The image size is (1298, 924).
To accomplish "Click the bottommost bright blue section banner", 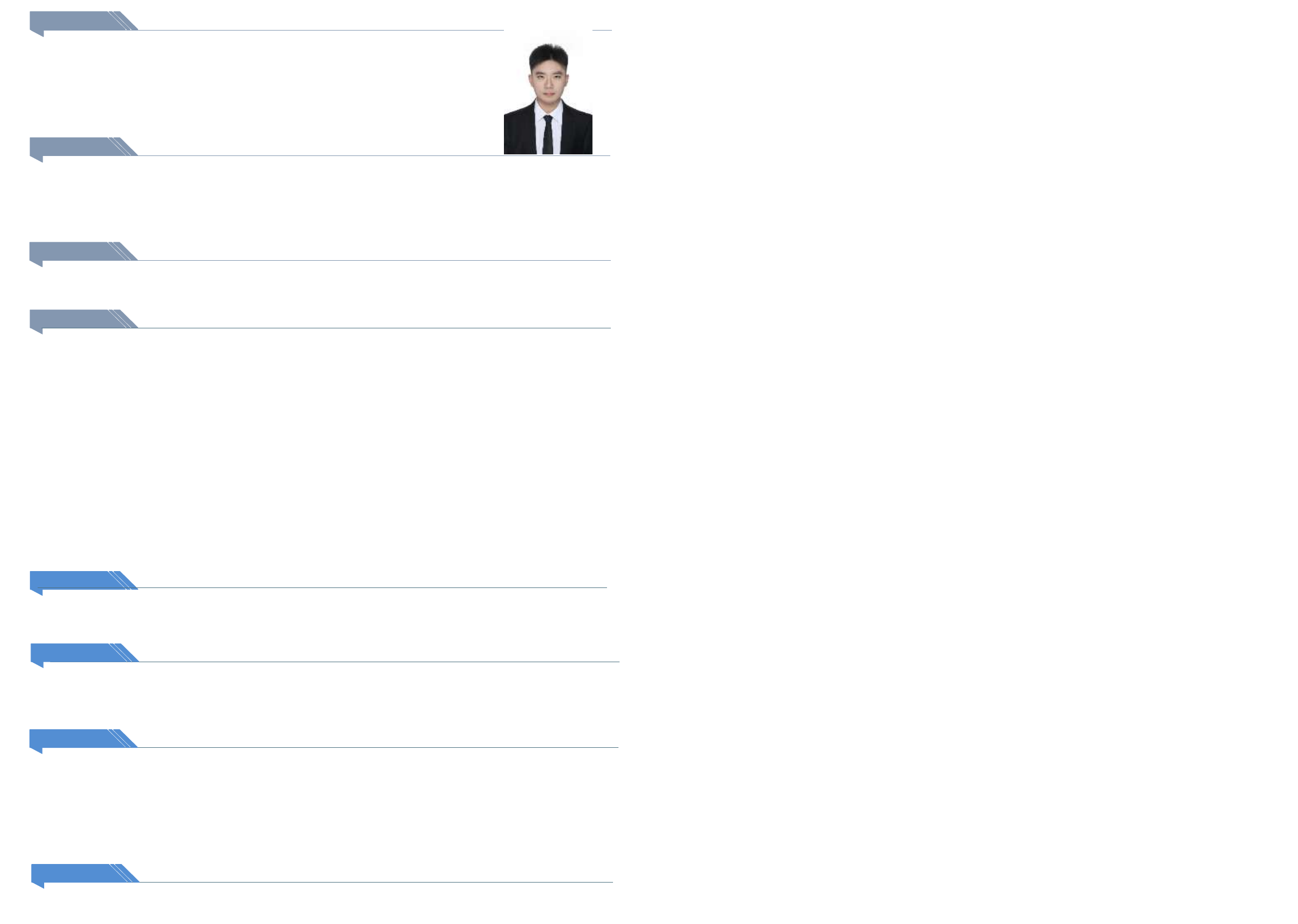I will [x=74, y=873].
